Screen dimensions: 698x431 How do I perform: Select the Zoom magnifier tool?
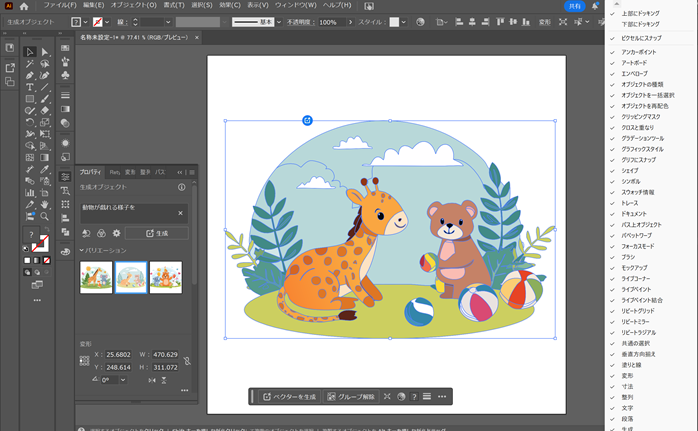point(45,215)
